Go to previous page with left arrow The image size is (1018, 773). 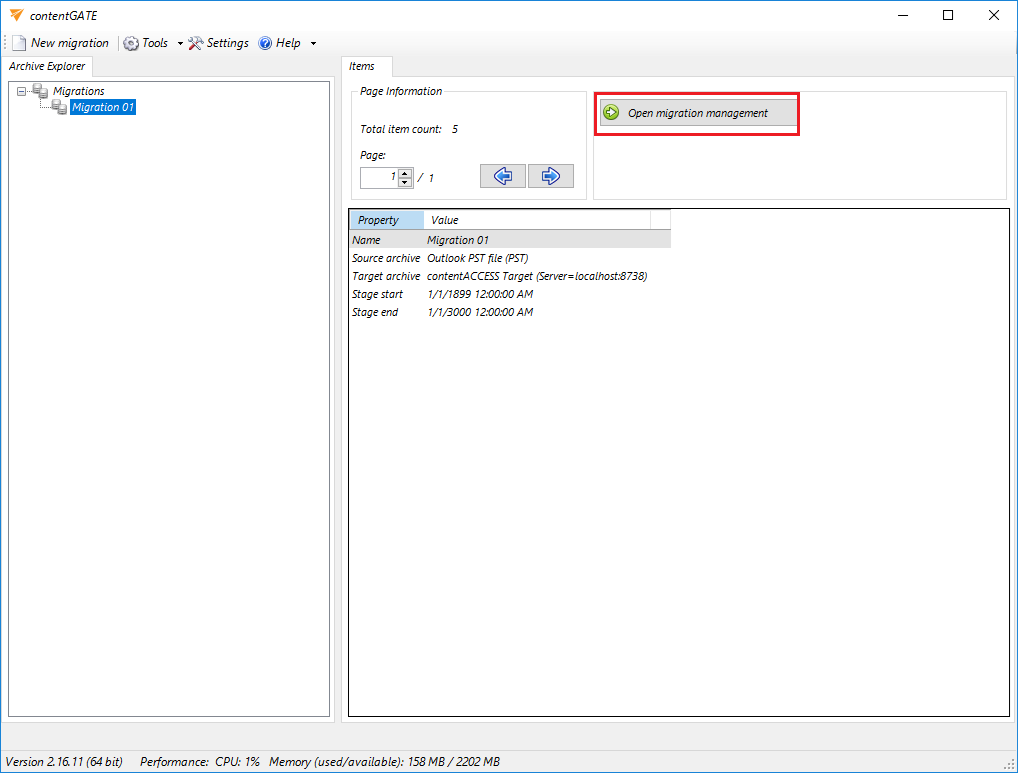point(502,176)
